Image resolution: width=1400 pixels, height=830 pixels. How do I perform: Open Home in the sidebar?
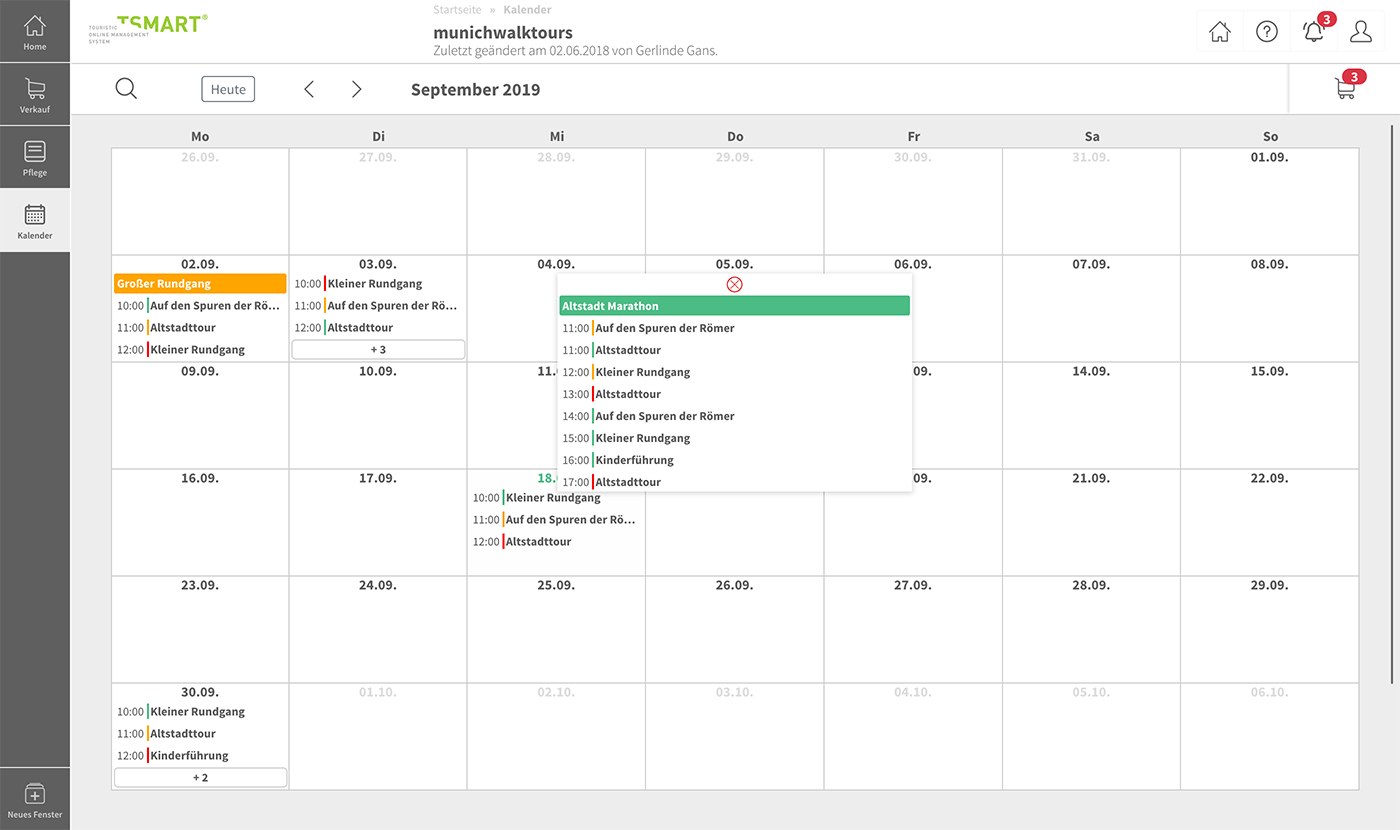coord(35,32)
